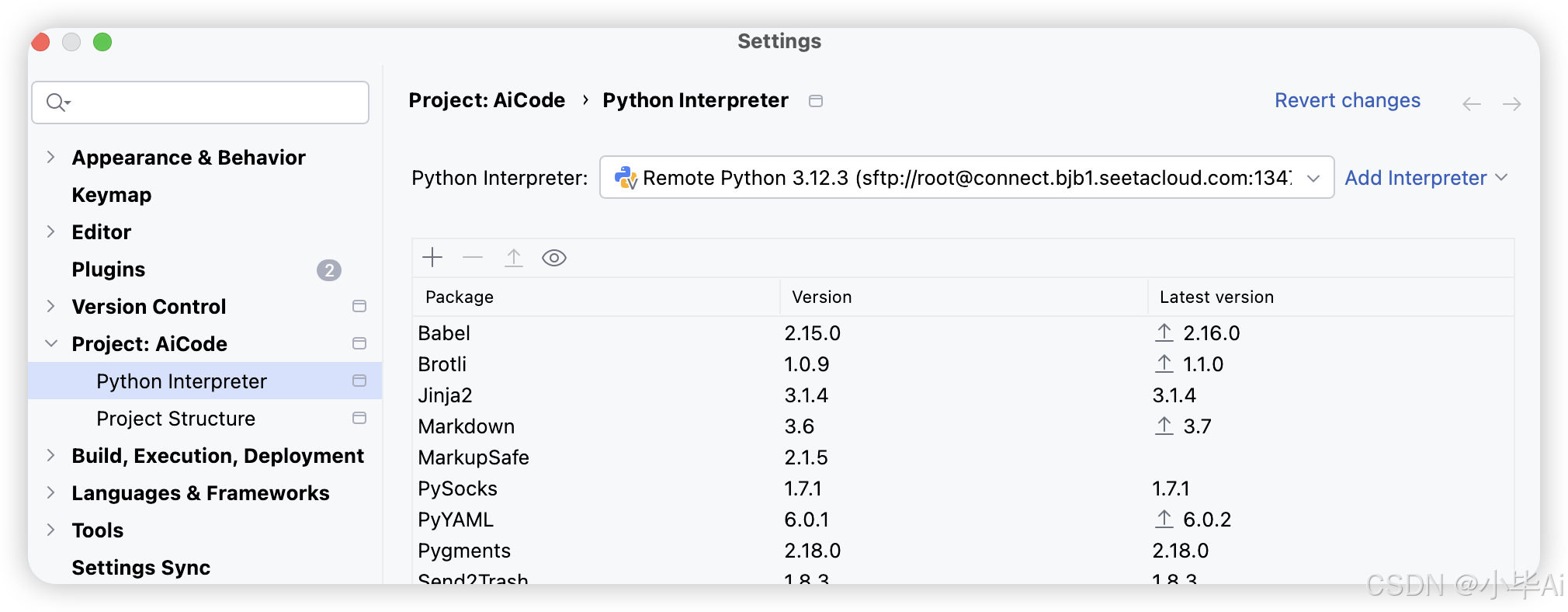Click the forward navigation arrow
Image resolution: width=1568 pixels, height=612 pixels.
pyautogui.click(x=1511, y=104)
